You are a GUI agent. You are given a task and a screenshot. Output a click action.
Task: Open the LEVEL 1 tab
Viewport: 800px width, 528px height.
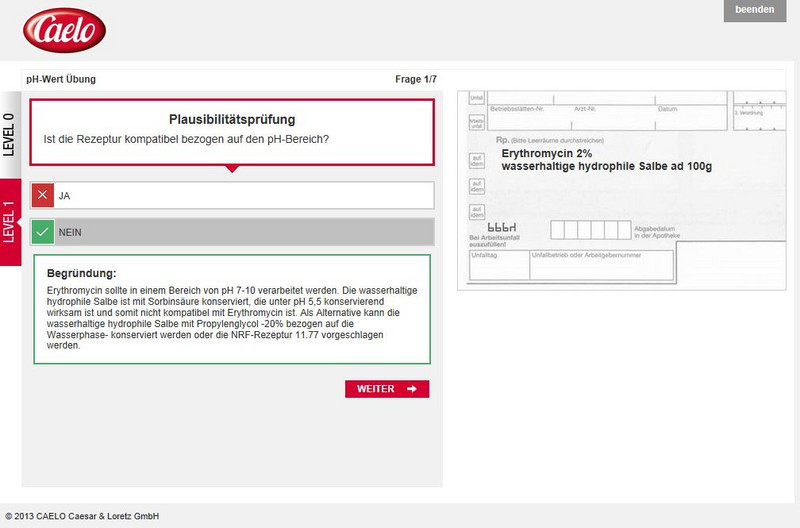click(10, 222)
